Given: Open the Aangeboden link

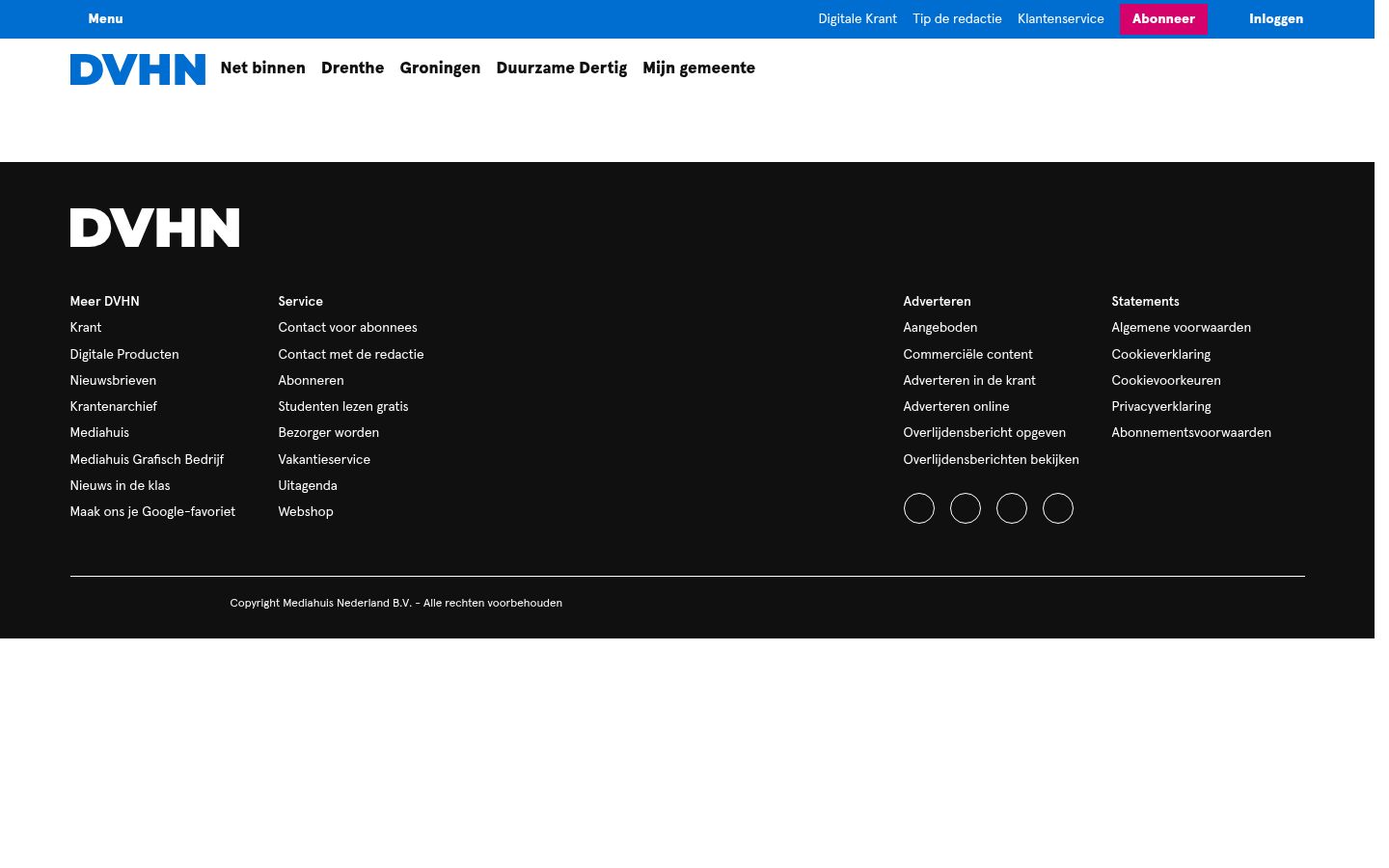Looking at the screenshot, I should coord(940,328).
